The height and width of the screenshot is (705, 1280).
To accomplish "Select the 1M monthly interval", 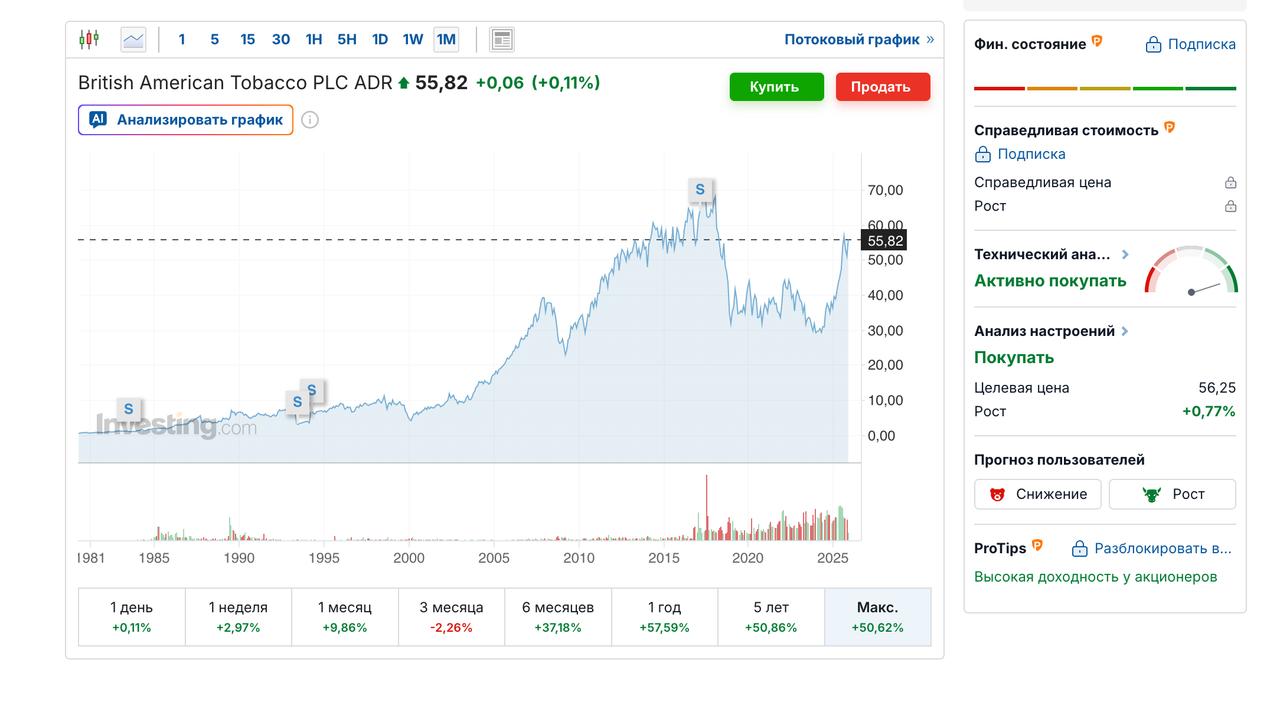I will [x=446, y=40].
